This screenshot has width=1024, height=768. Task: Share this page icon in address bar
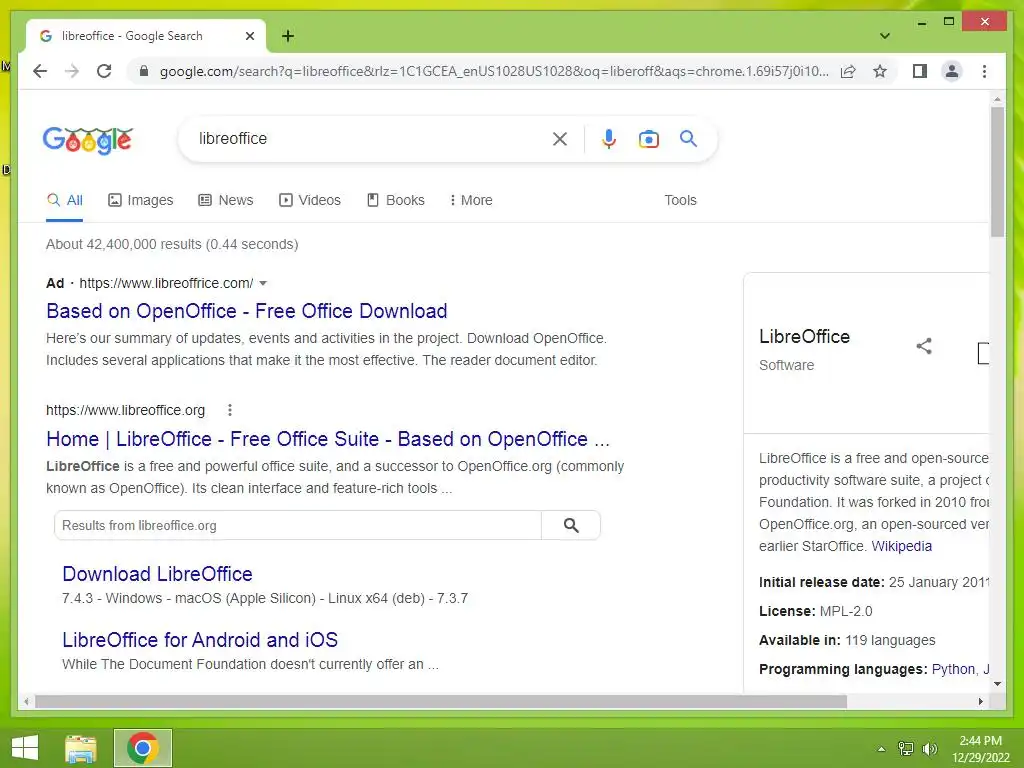(848, 71)
